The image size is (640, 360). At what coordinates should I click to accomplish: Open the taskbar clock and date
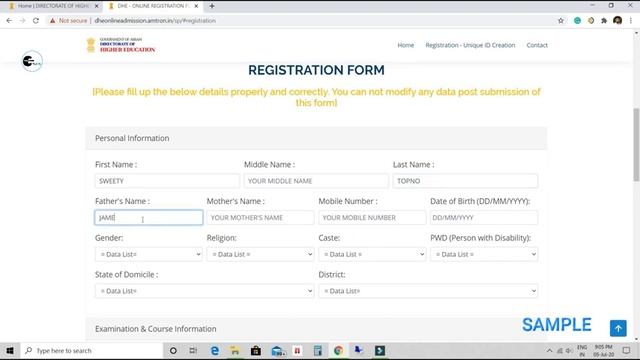click(604, 351)
